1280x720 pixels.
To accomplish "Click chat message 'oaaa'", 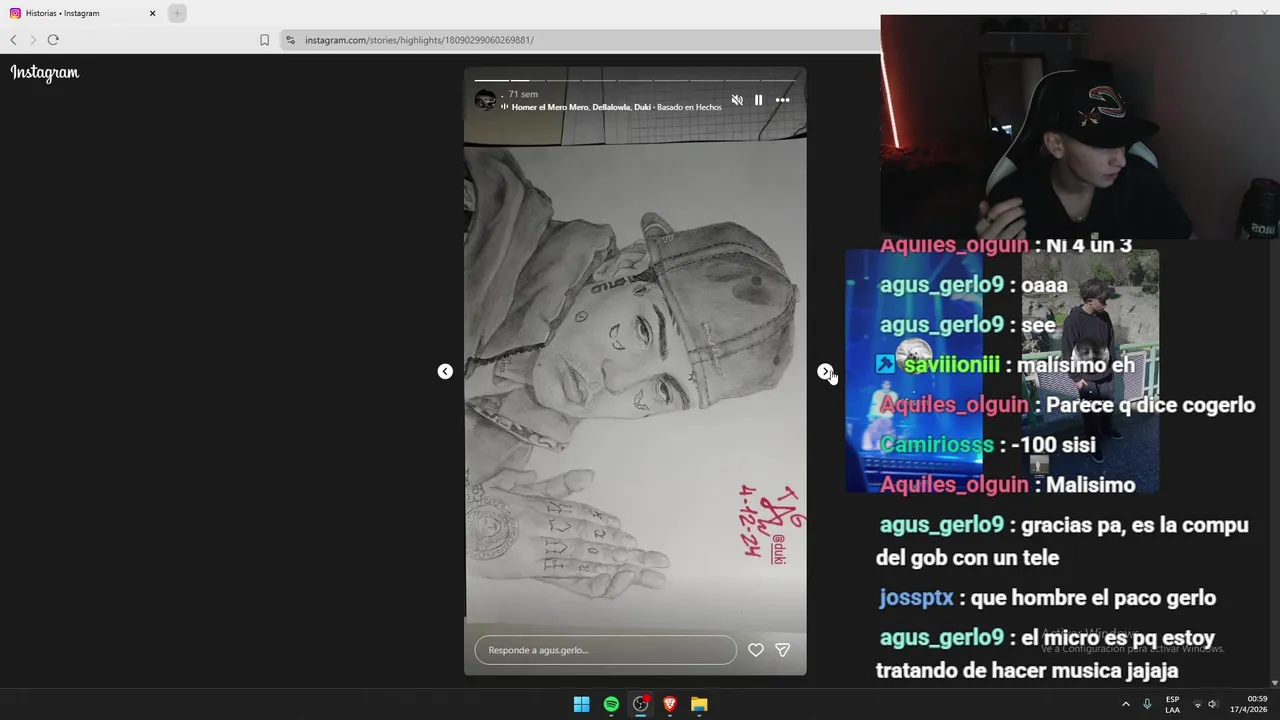I will coord(1044,285).
